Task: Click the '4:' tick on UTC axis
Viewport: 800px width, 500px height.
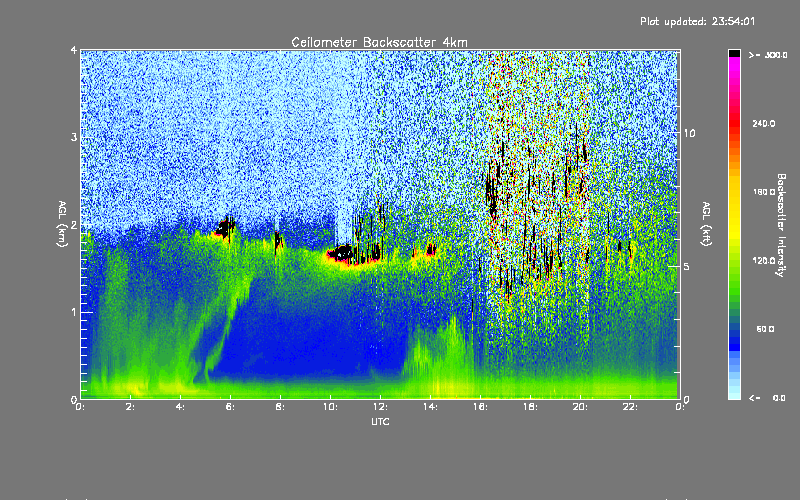Action: click(180, 407)
